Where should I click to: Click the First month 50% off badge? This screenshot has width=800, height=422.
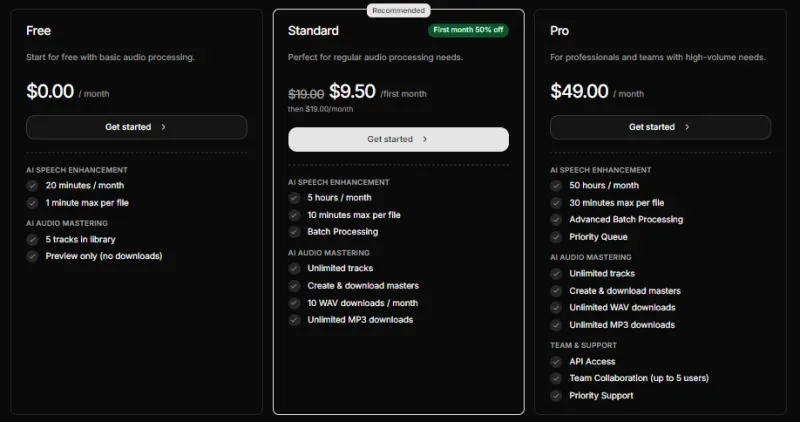468,30
